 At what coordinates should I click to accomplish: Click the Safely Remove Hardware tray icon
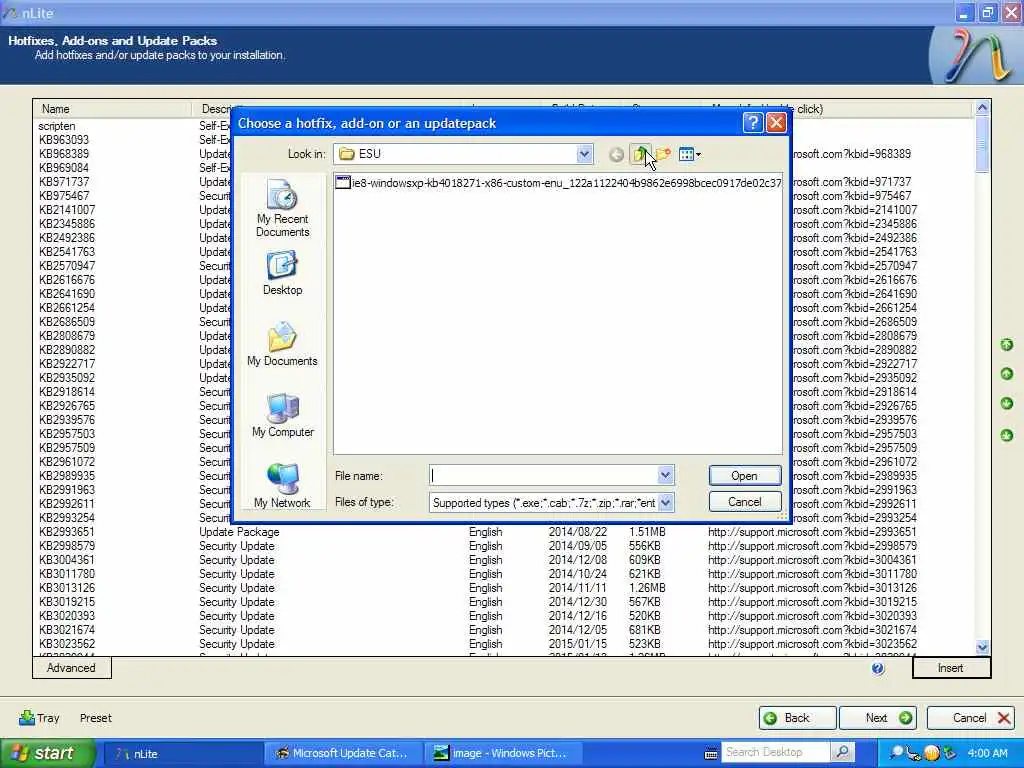[x=949, y=754]
